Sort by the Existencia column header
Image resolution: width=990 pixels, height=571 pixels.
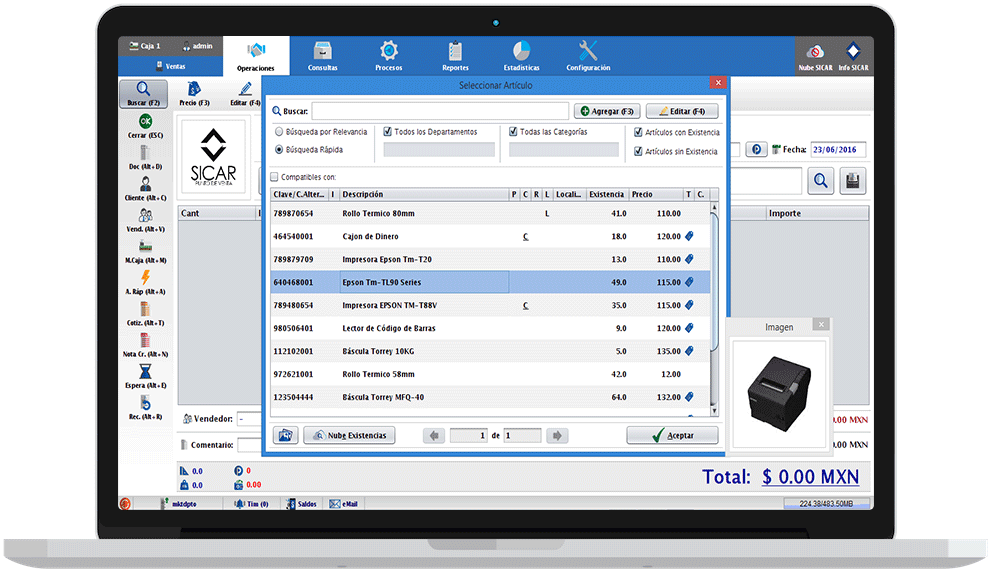coord(608,195)
